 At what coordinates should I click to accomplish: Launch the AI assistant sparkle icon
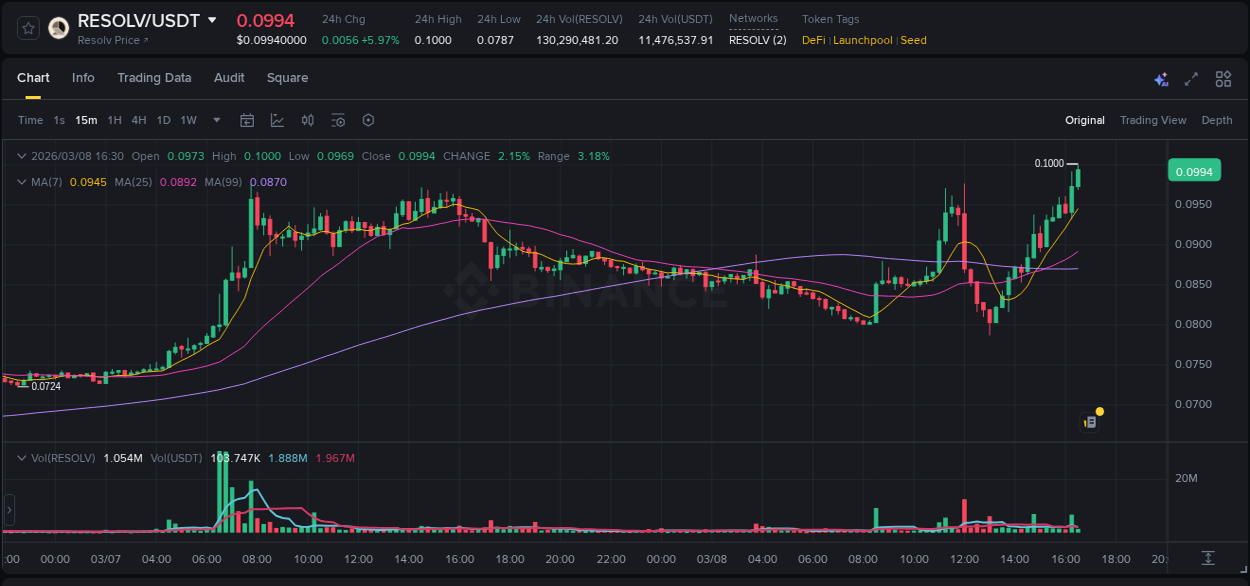(1161, 78)
